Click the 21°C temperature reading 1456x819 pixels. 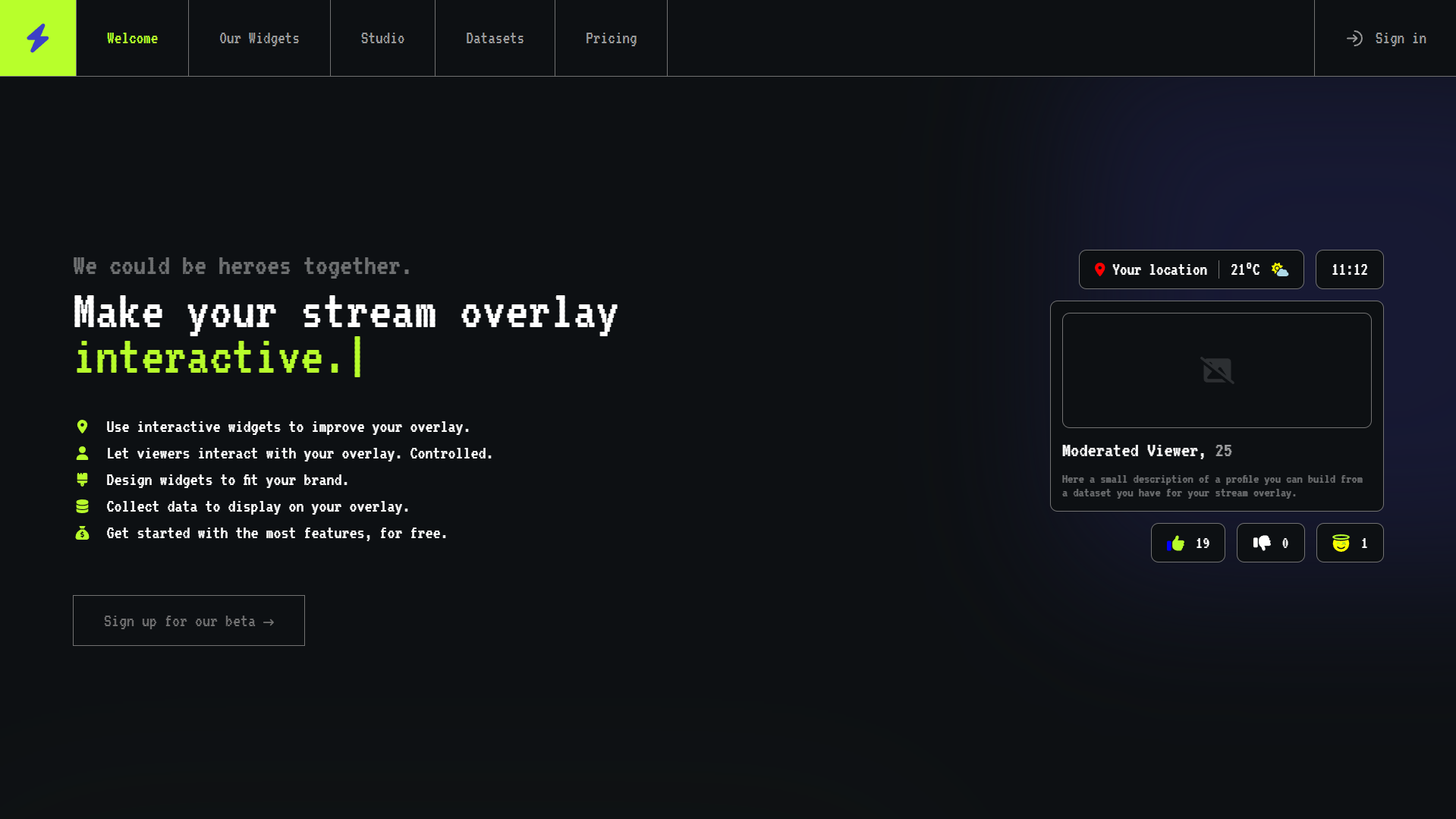[x=1245, y=269]
